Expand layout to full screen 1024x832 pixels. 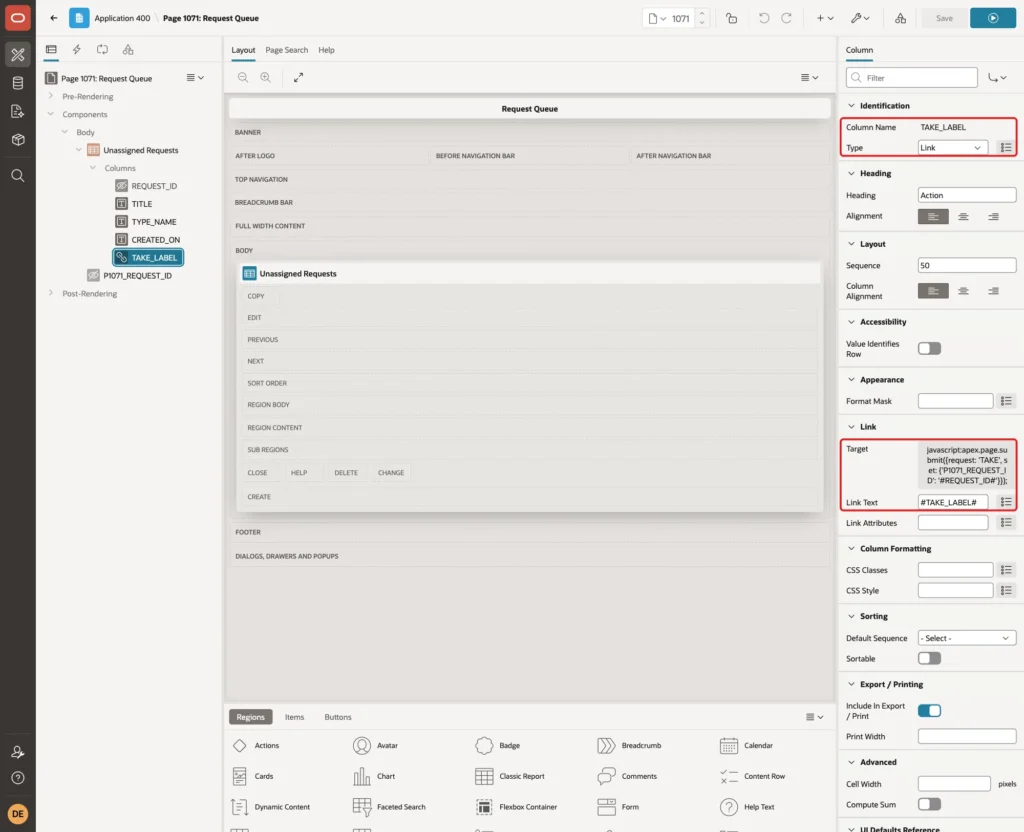(298, 77)
